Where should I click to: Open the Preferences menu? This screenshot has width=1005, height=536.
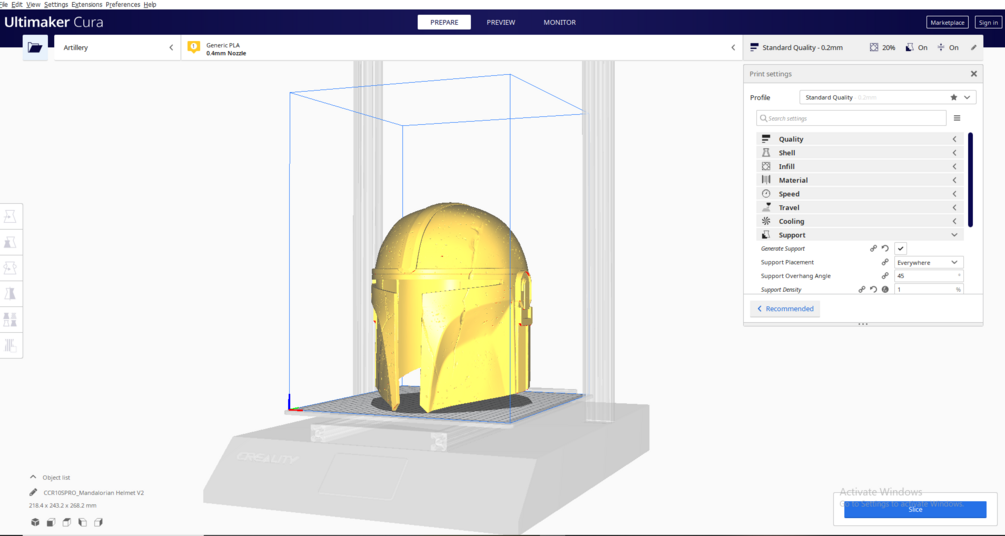pos(122,4)
